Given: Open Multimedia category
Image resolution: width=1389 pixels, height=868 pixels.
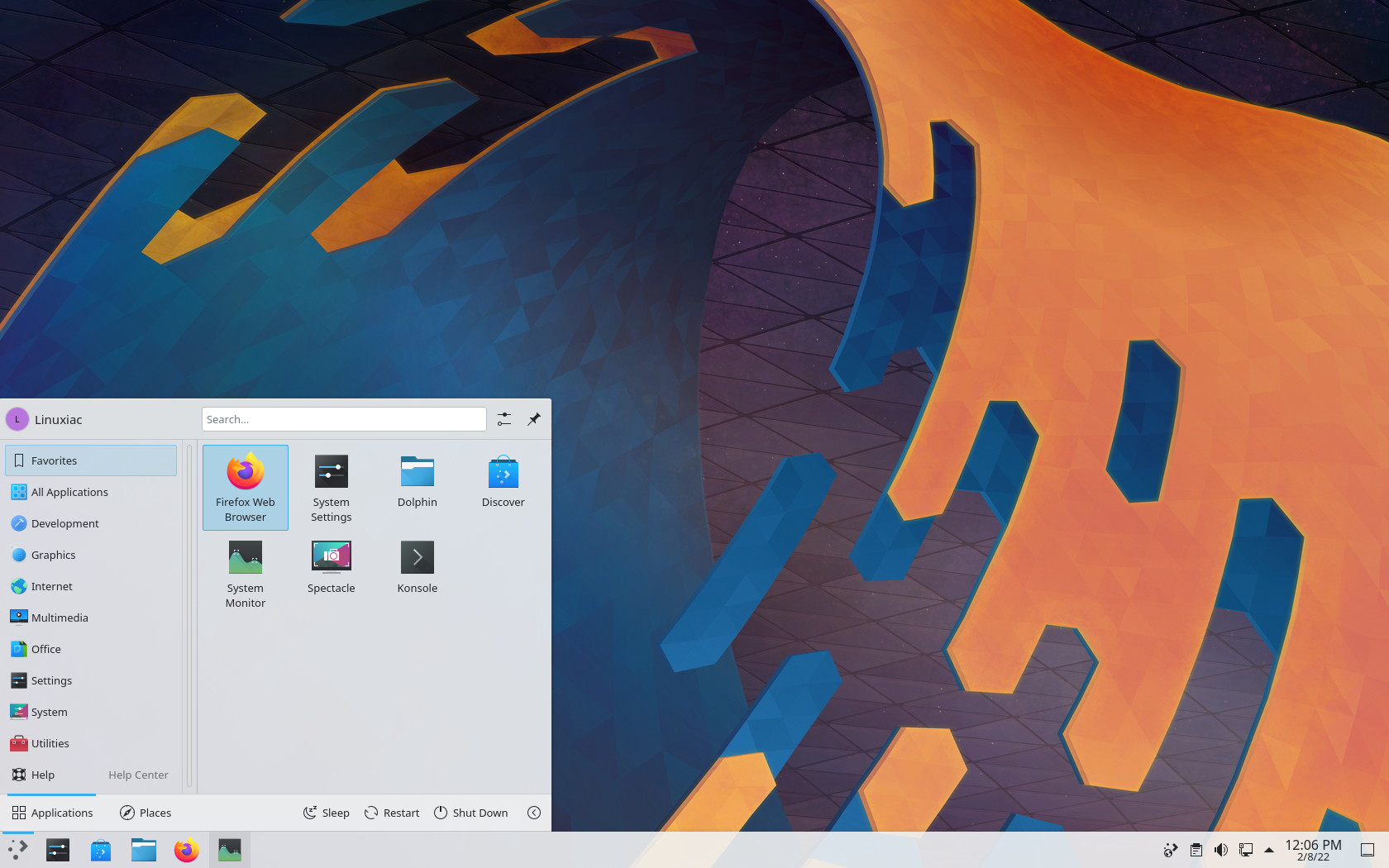Looking at the screenshot, I should [x=91, y=618].
